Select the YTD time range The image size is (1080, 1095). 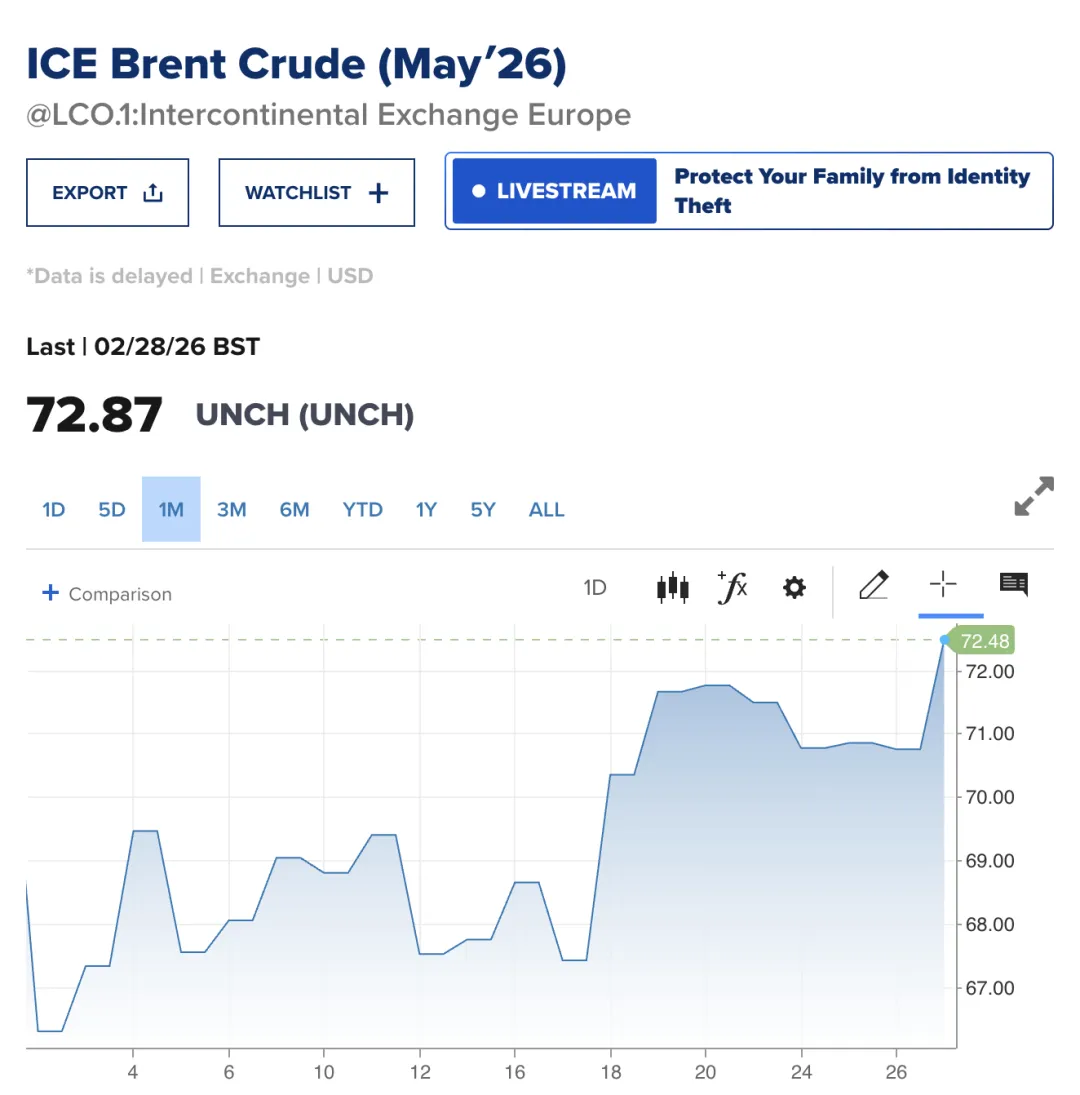coord(362,510)
